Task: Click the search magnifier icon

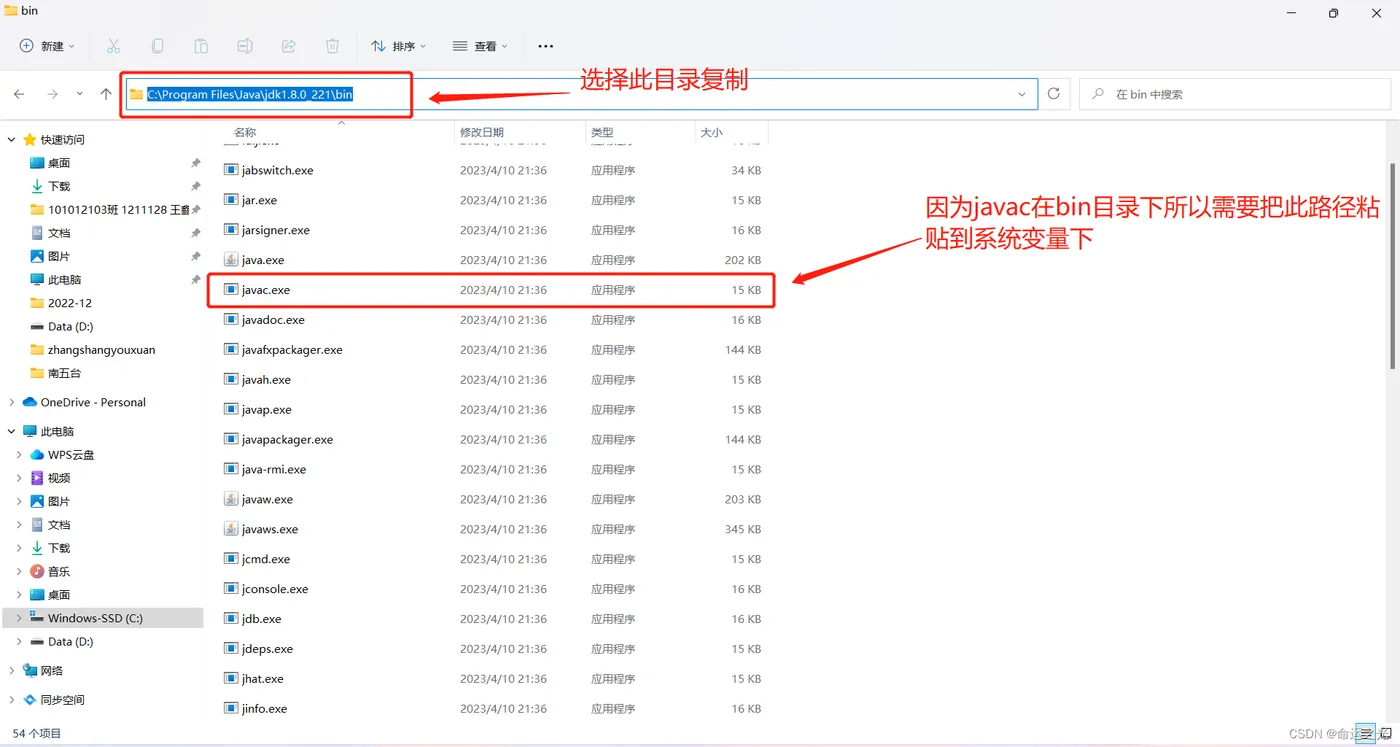Action: [1098, 94]
